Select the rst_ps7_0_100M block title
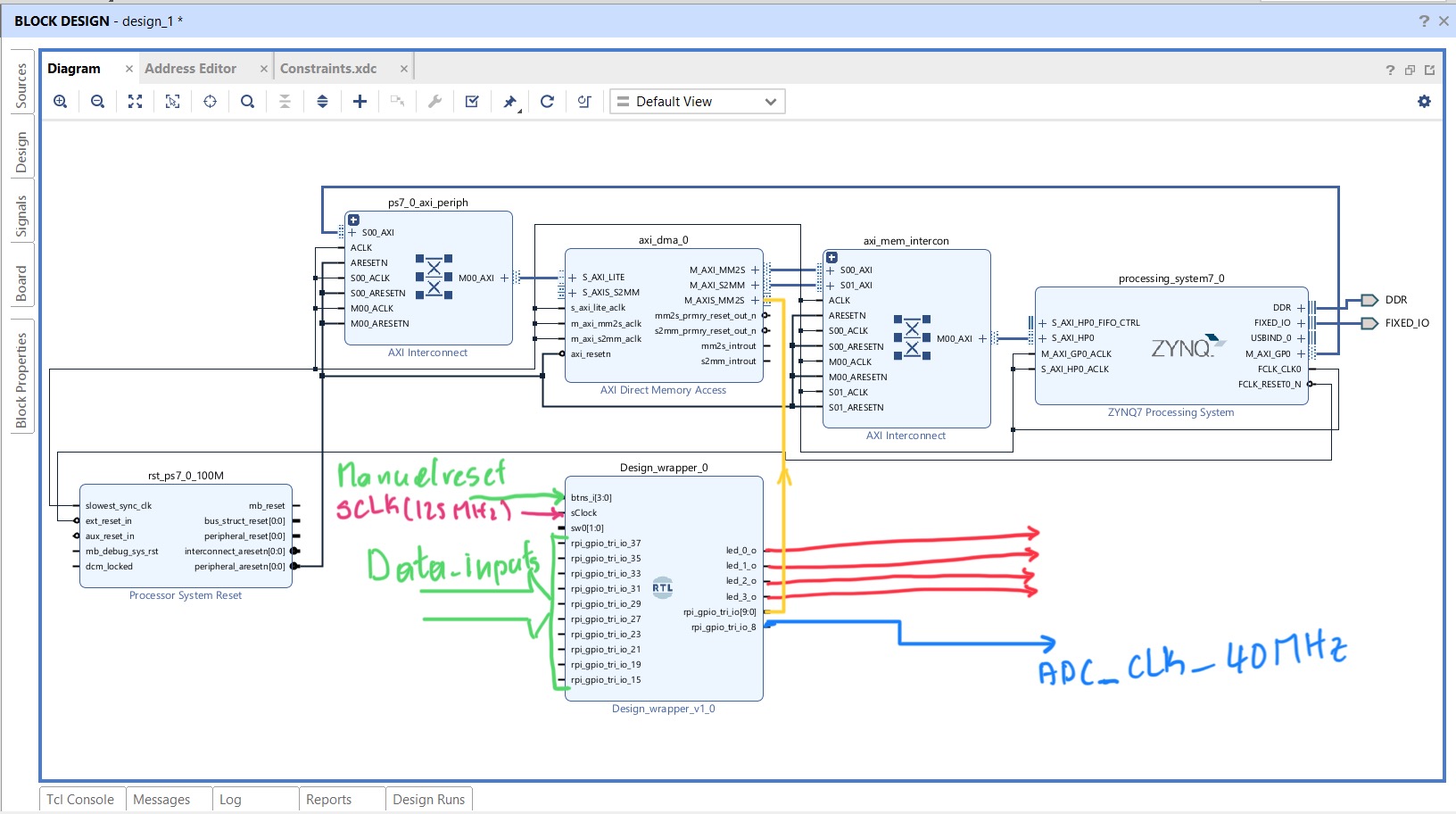The height and width of the screenshot is (814, 1456). pyautogui.click(x=186, y=476)
